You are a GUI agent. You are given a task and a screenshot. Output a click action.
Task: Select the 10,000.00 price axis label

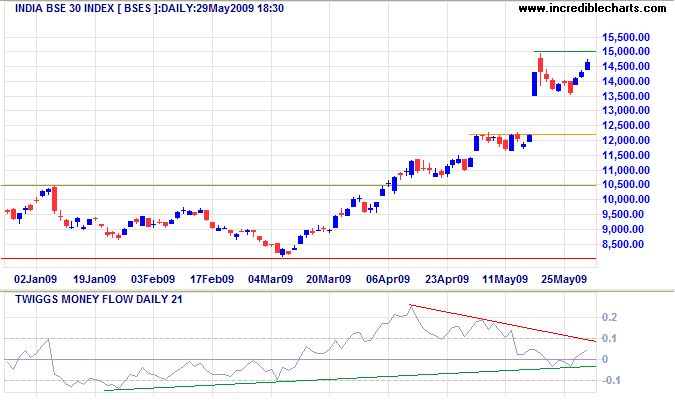pos(625,199)
